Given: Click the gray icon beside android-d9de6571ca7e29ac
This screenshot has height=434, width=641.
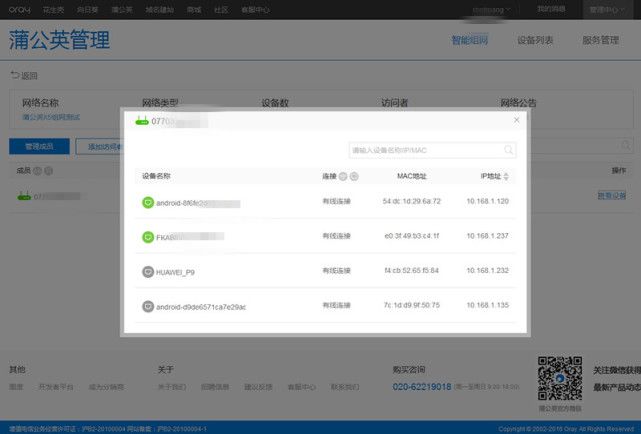Looking at the screenshot, I should point(147,306).
